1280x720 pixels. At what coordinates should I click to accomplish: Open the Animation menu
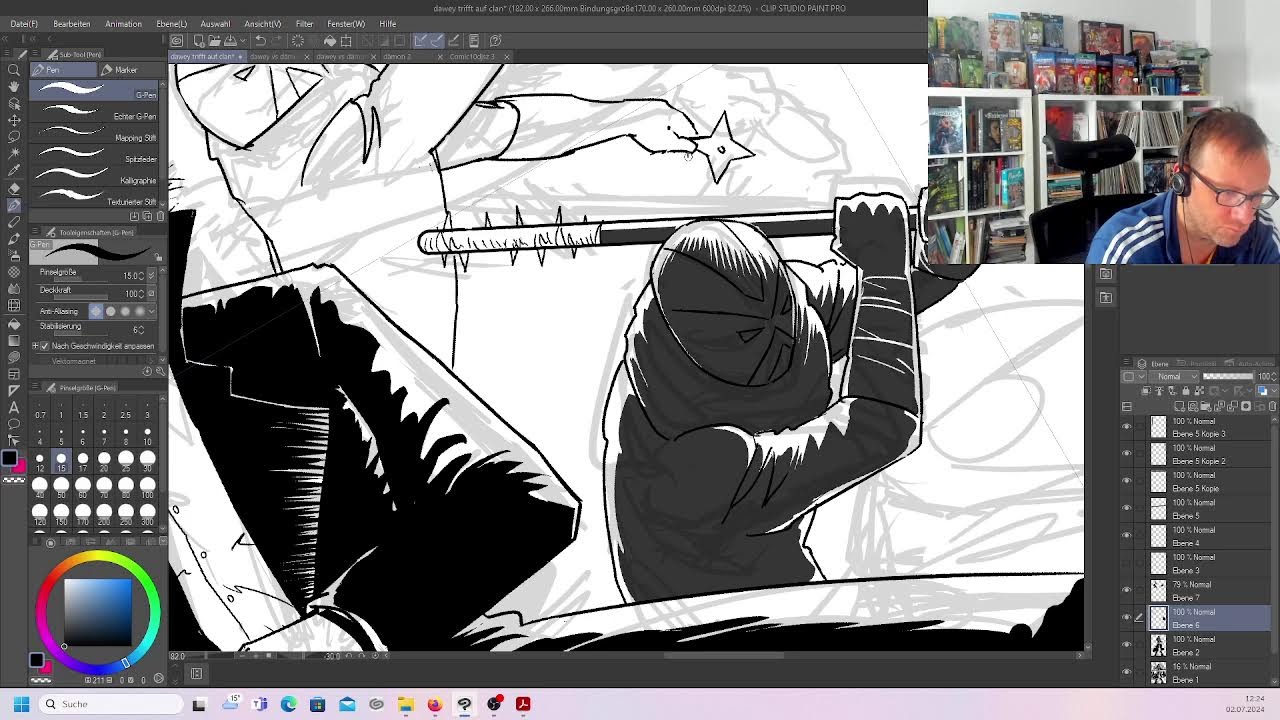tap(123, 24)
